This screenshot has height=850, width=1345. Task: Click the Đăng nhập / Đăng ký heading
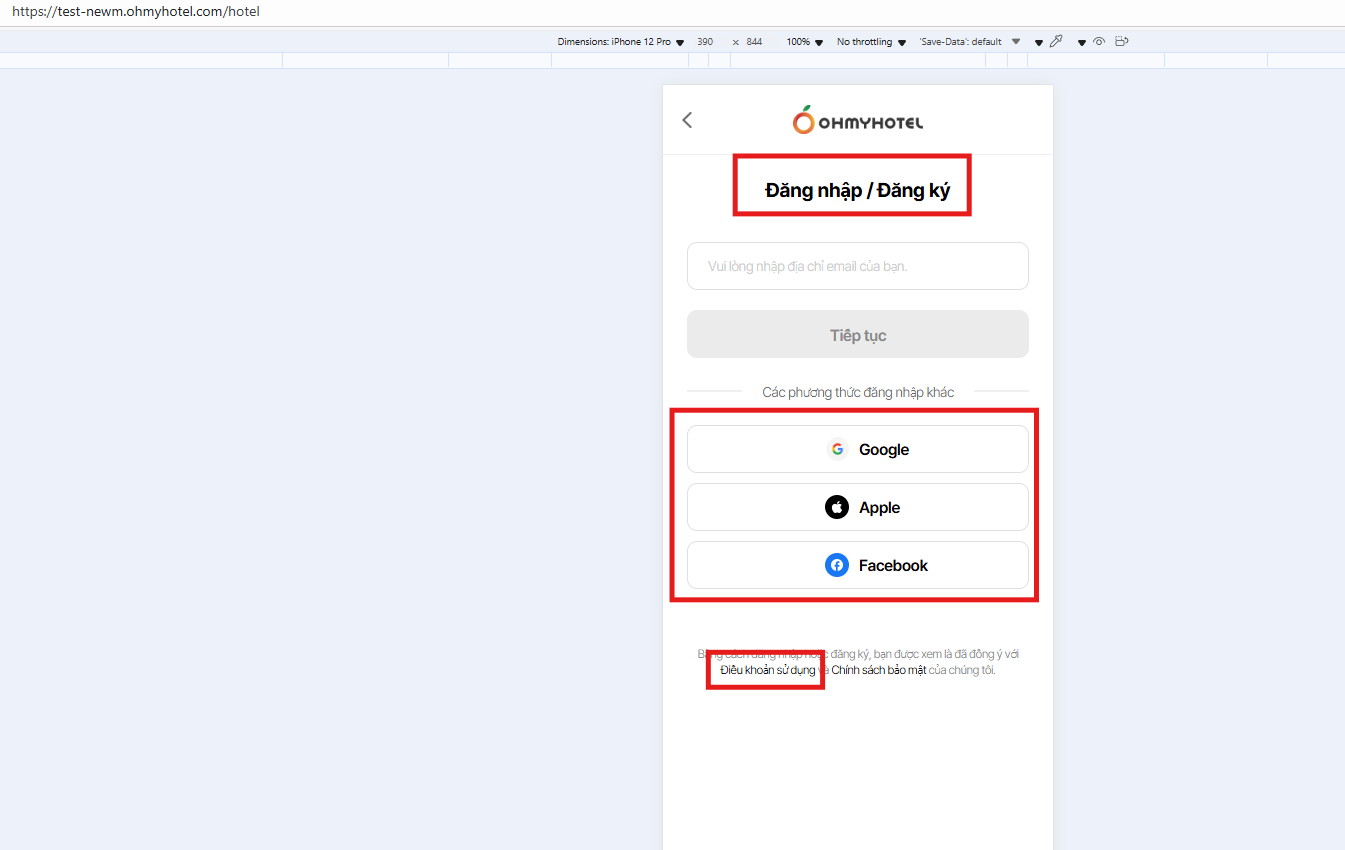858,190
